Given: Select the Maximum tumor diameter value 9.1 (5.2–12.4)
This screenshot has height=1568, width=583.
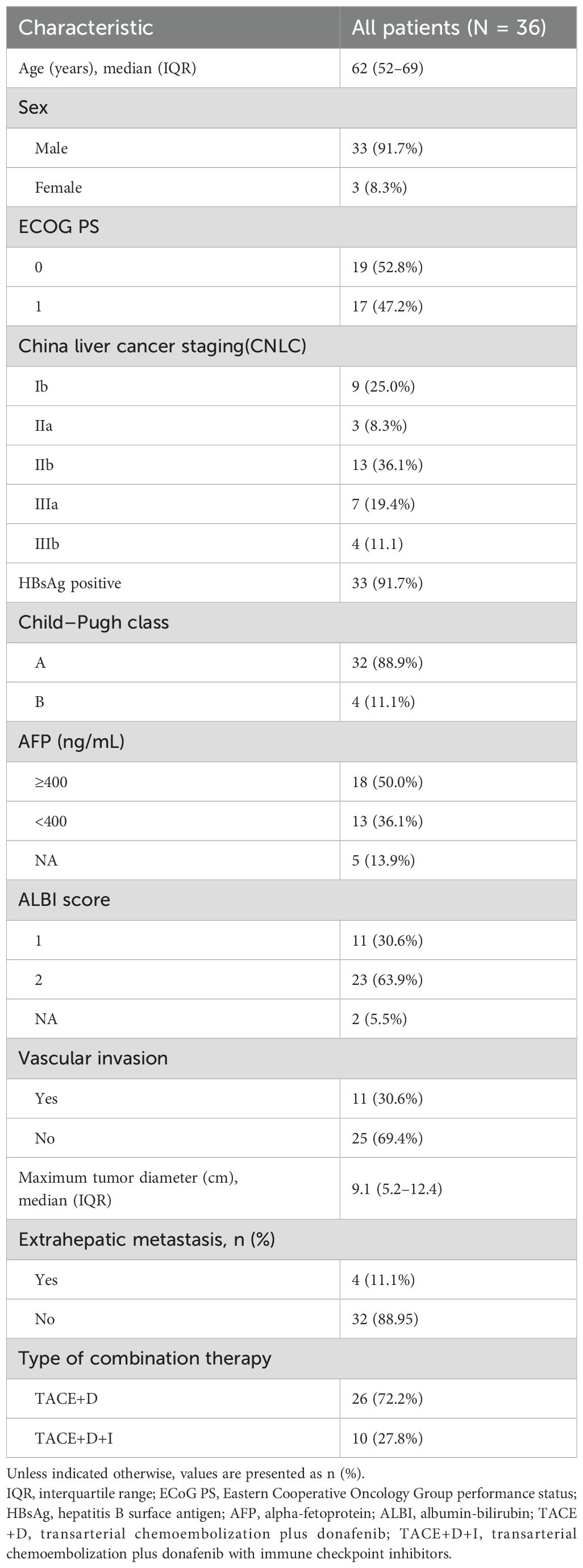Looking at the screenshot, I should pyautogui.click(x=397, y=1189).
